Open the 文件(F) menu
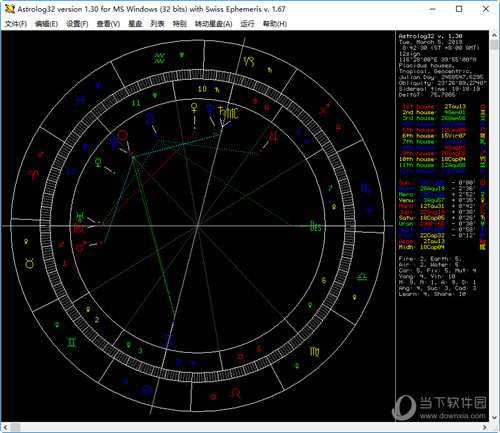Screen dimensions: 500x433 [x=16, y=24]
